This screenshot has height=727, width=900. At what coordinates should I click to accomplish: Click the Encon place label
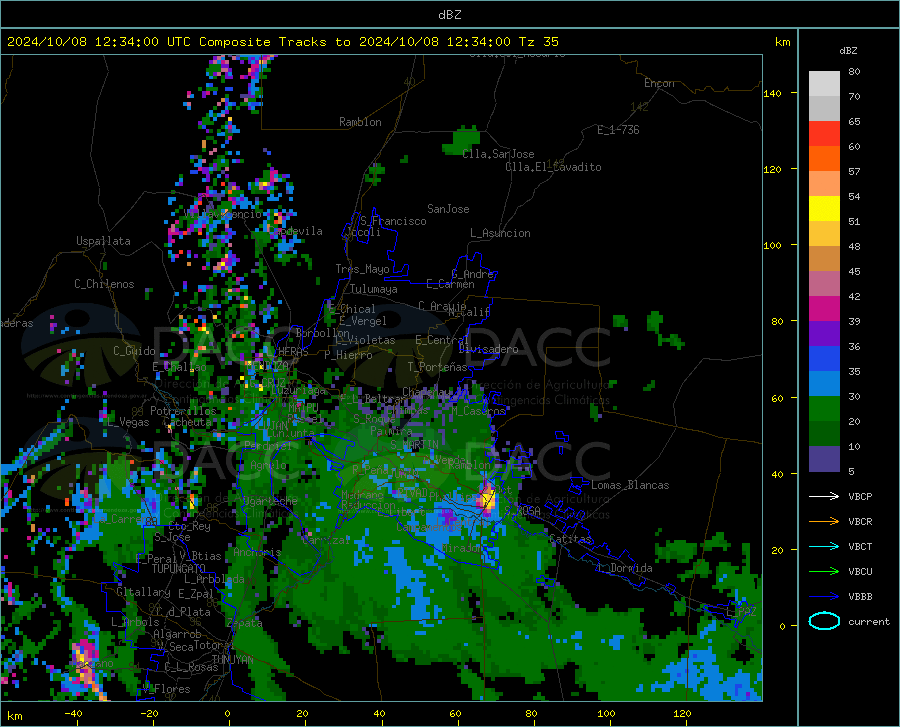659,83
